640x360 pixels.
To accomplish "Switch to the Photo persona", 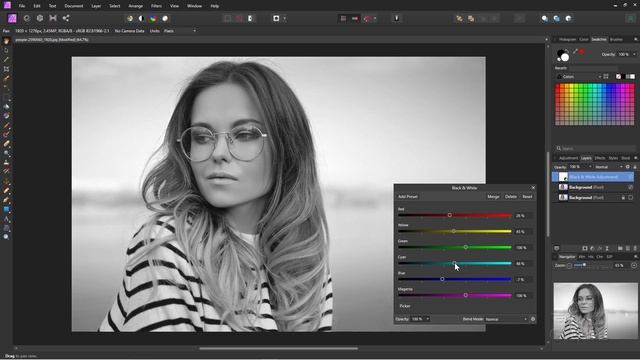I will (12, 18).
